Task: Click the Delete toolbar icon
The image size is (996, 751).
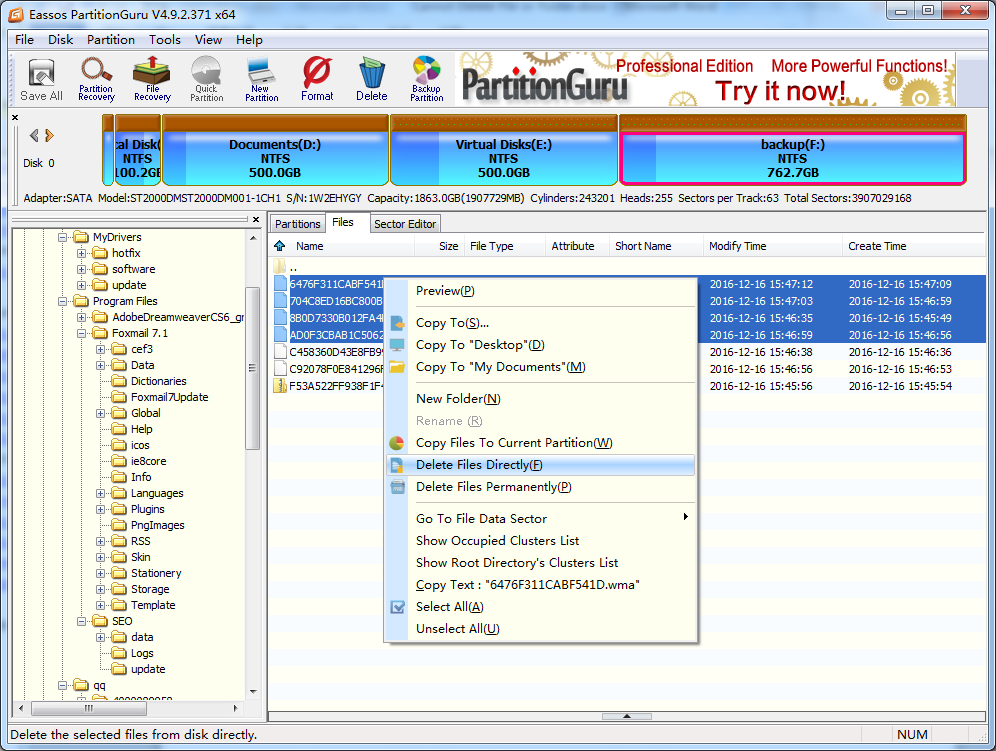Action: coord(371,79)
